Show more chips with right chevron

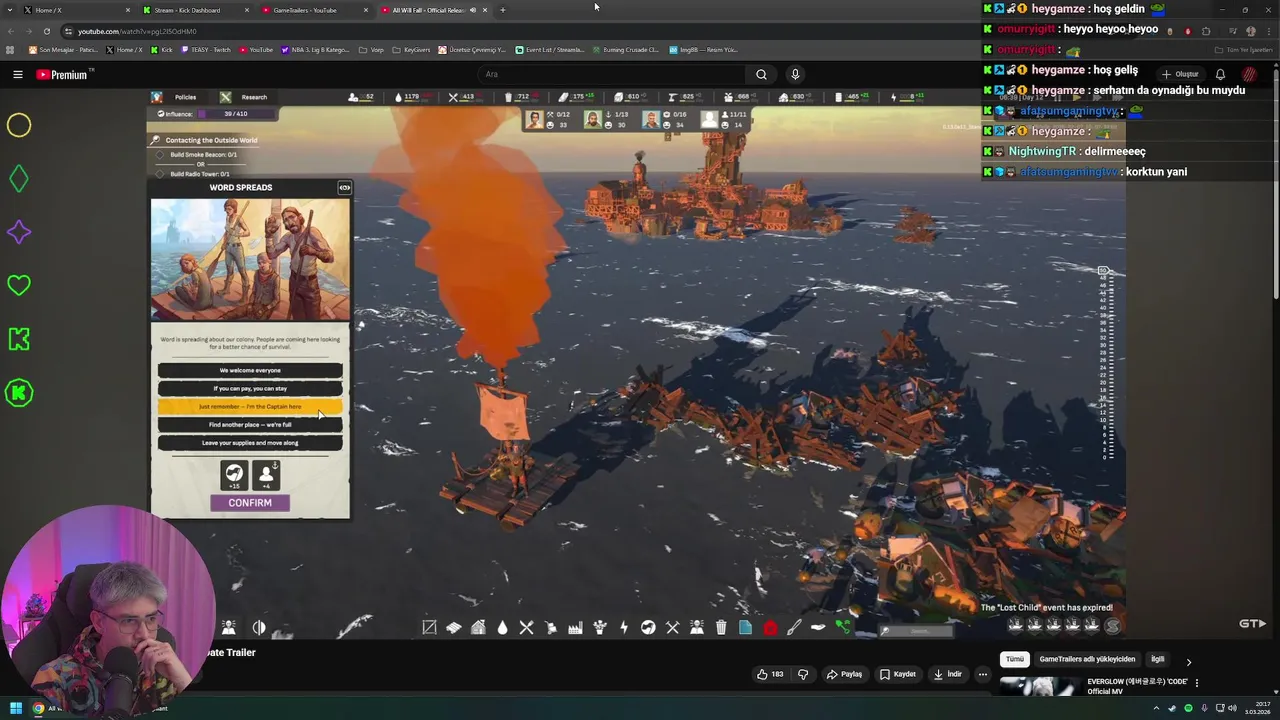pyautogui.click(x=1188, y=661)
